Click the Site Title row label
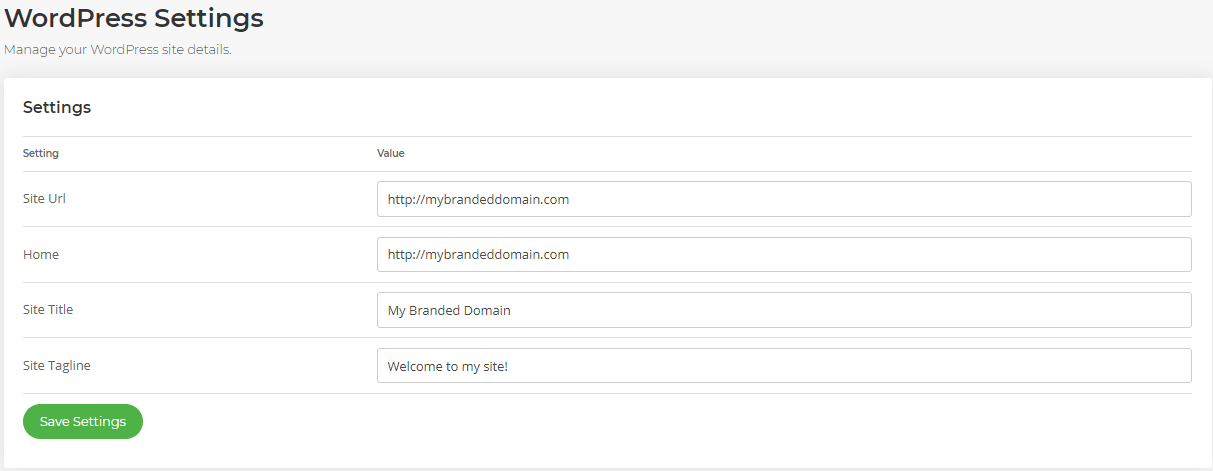The height and width of the screenshot is (471, 1213). pos(48,309)
